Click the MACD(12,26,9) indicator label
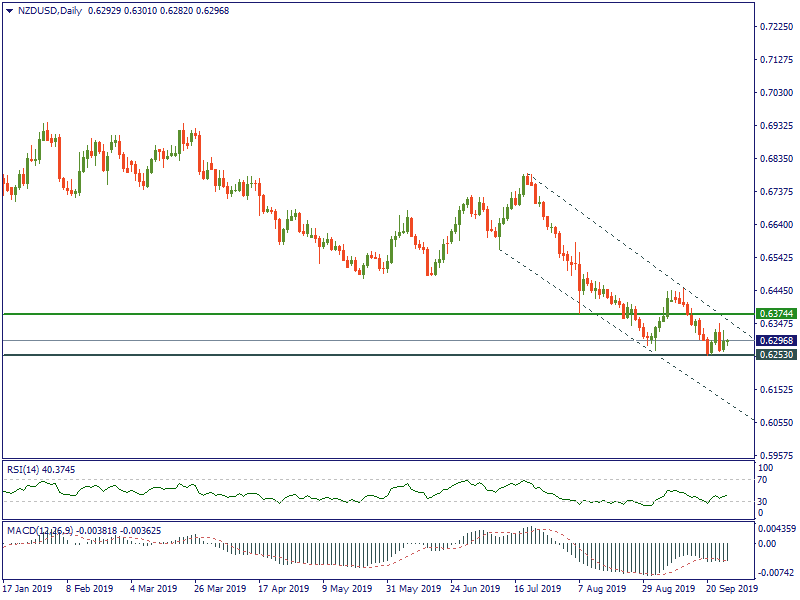This screenshot has height=600, width=800. click(x=38, y=529)
